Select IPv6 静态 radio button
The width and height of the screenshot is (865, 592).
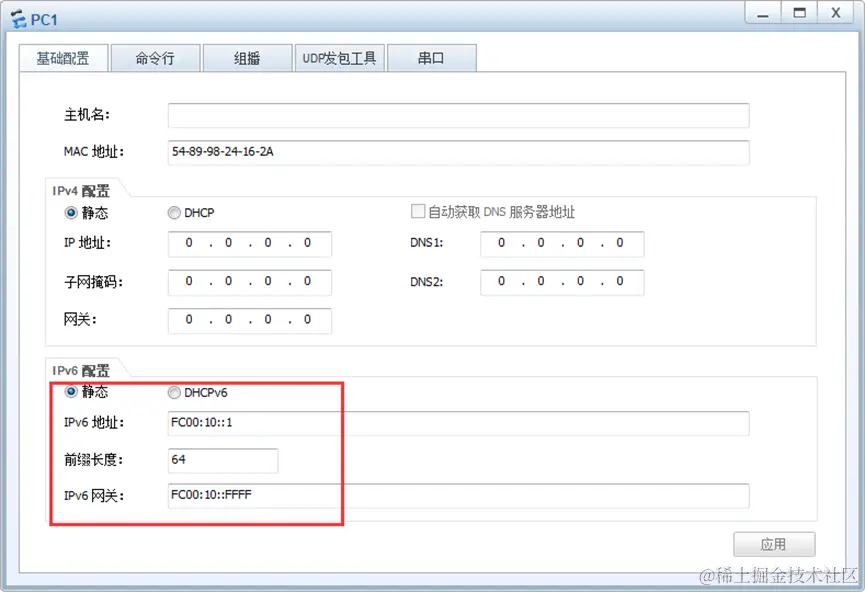tap(71, 392)
